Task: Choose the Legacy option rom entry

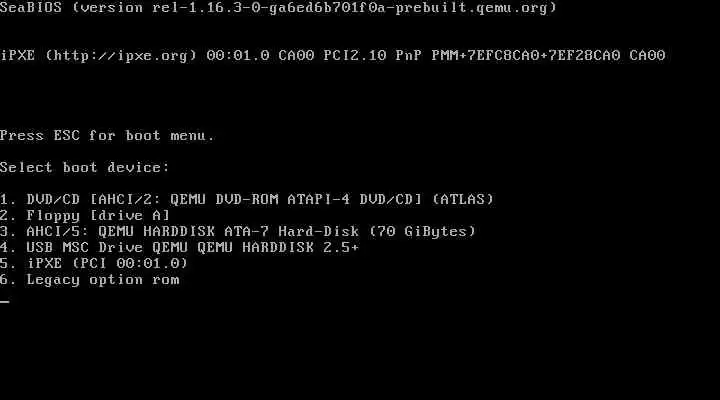Action: point(90,280)
